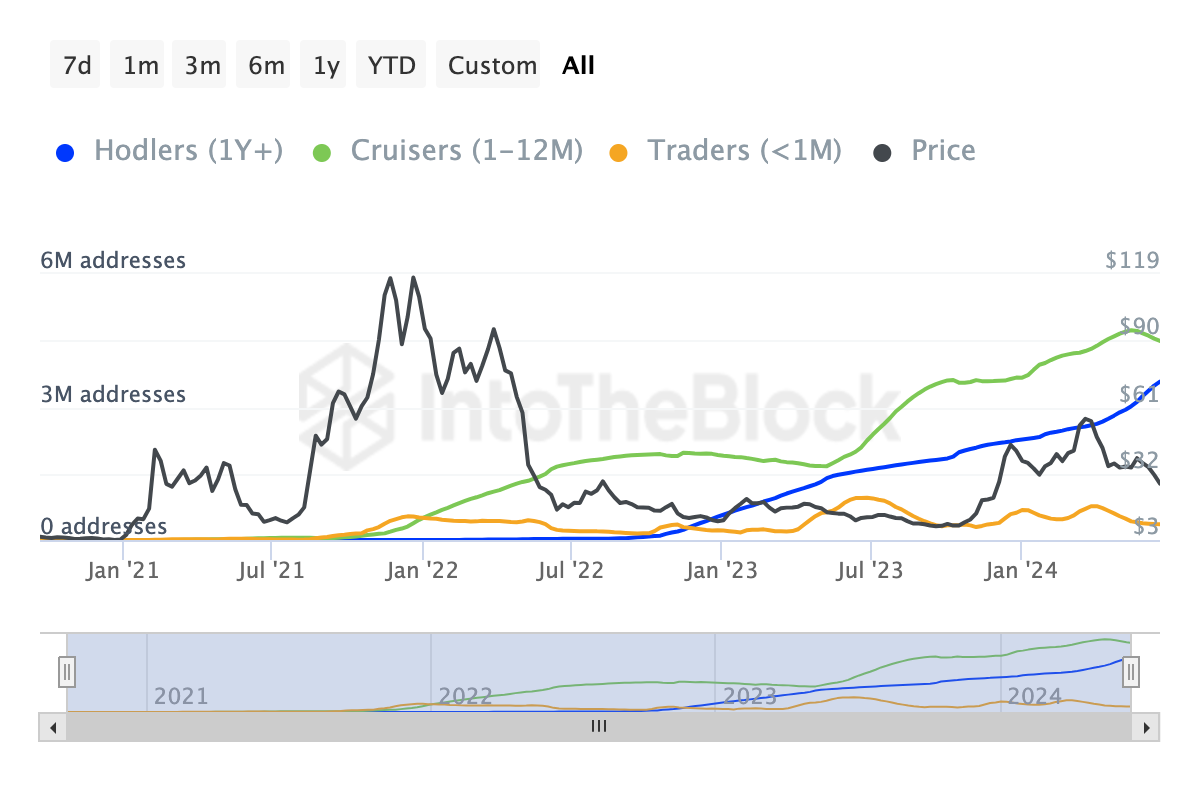Click the green Cruisers legend dot

coord(322,153)
